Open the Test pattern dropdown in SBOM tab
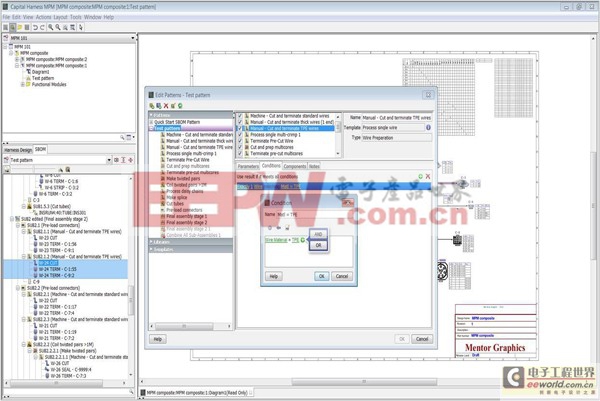The height and width of the screenshot is (401, 600). [109, 160]
